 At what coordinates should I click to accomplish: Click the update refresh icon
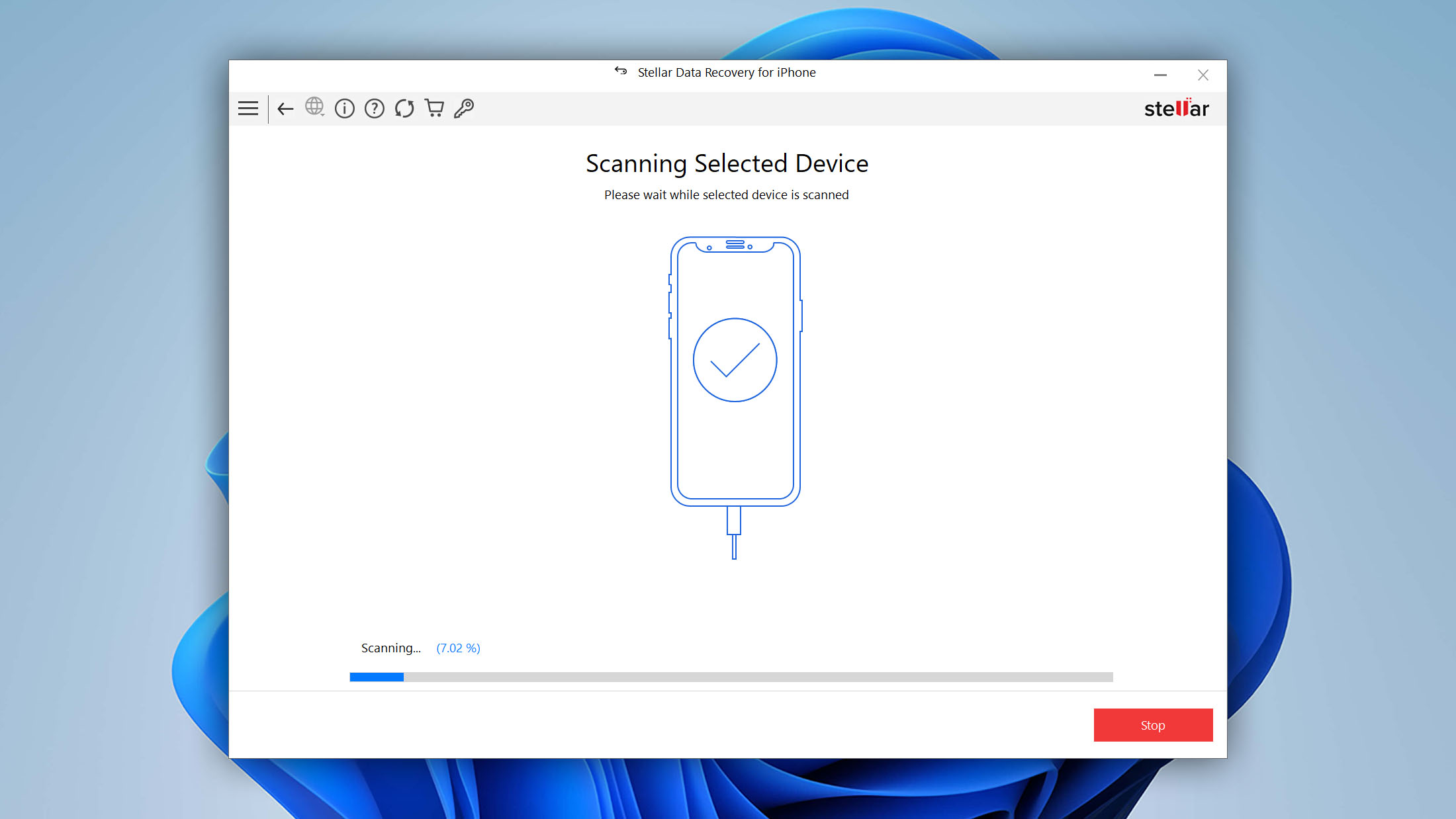[404, 108]
